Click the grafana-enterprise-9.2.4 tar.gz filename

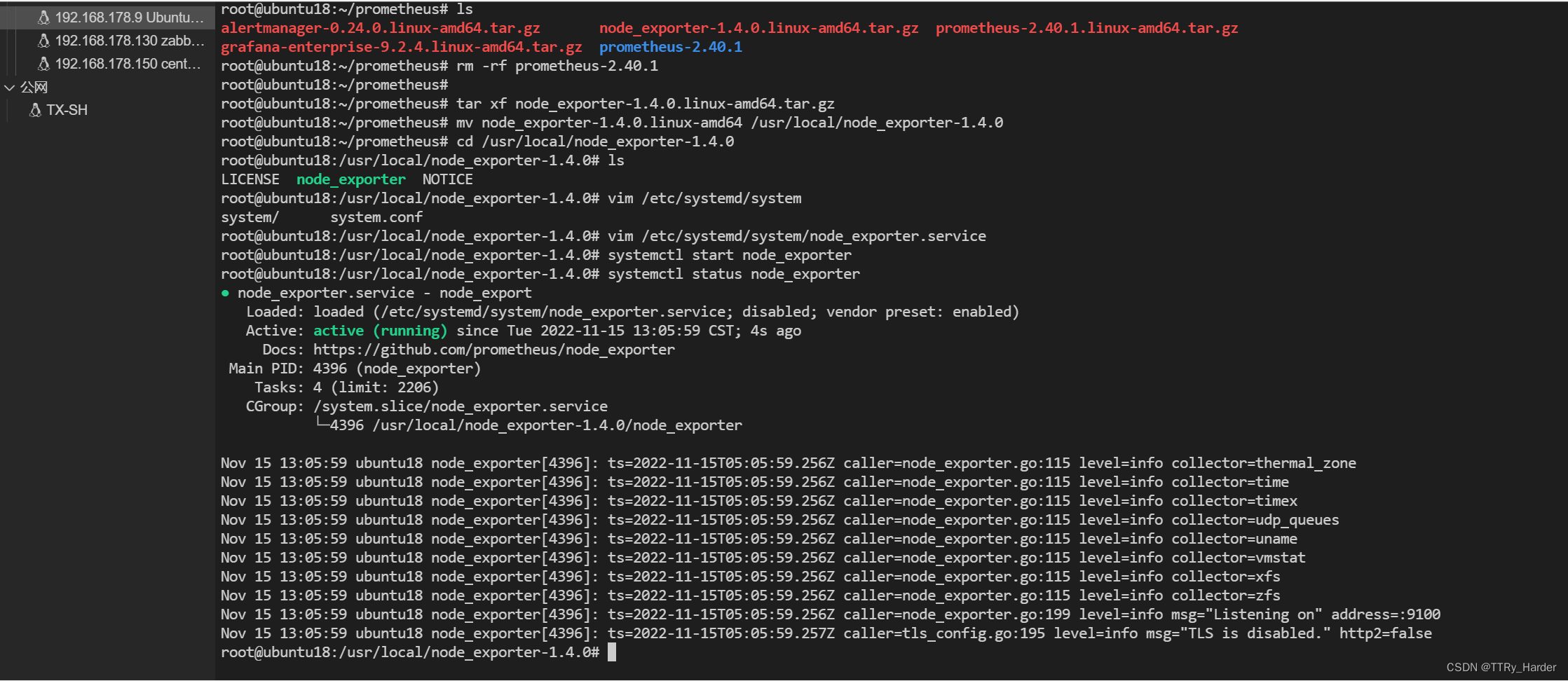coord(401,47)
